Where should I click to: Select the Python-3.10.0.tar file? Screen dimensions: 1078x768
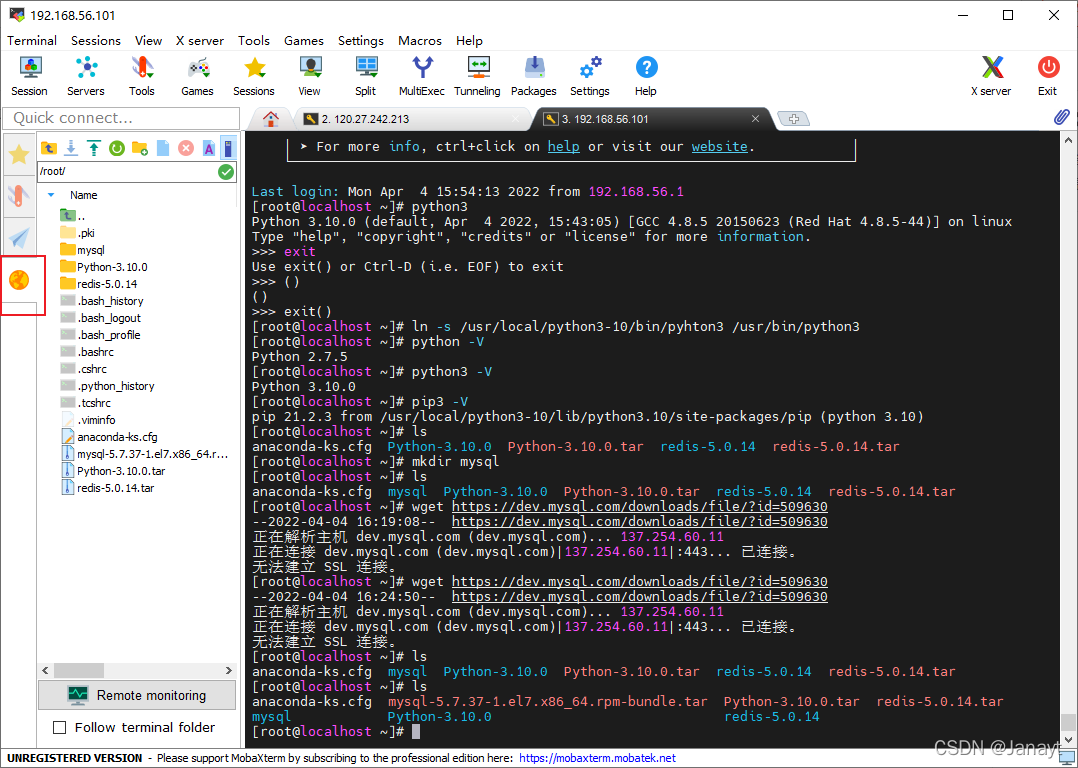[x=120, y=471]
